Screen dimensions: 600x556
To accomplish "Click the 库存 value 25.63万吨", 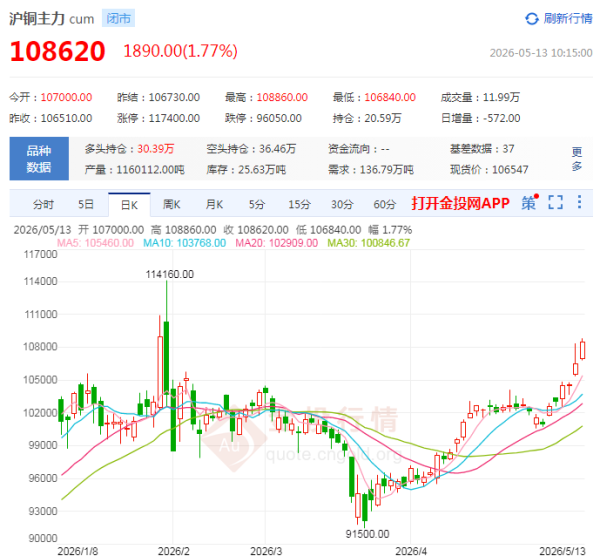I will point(262,170).
